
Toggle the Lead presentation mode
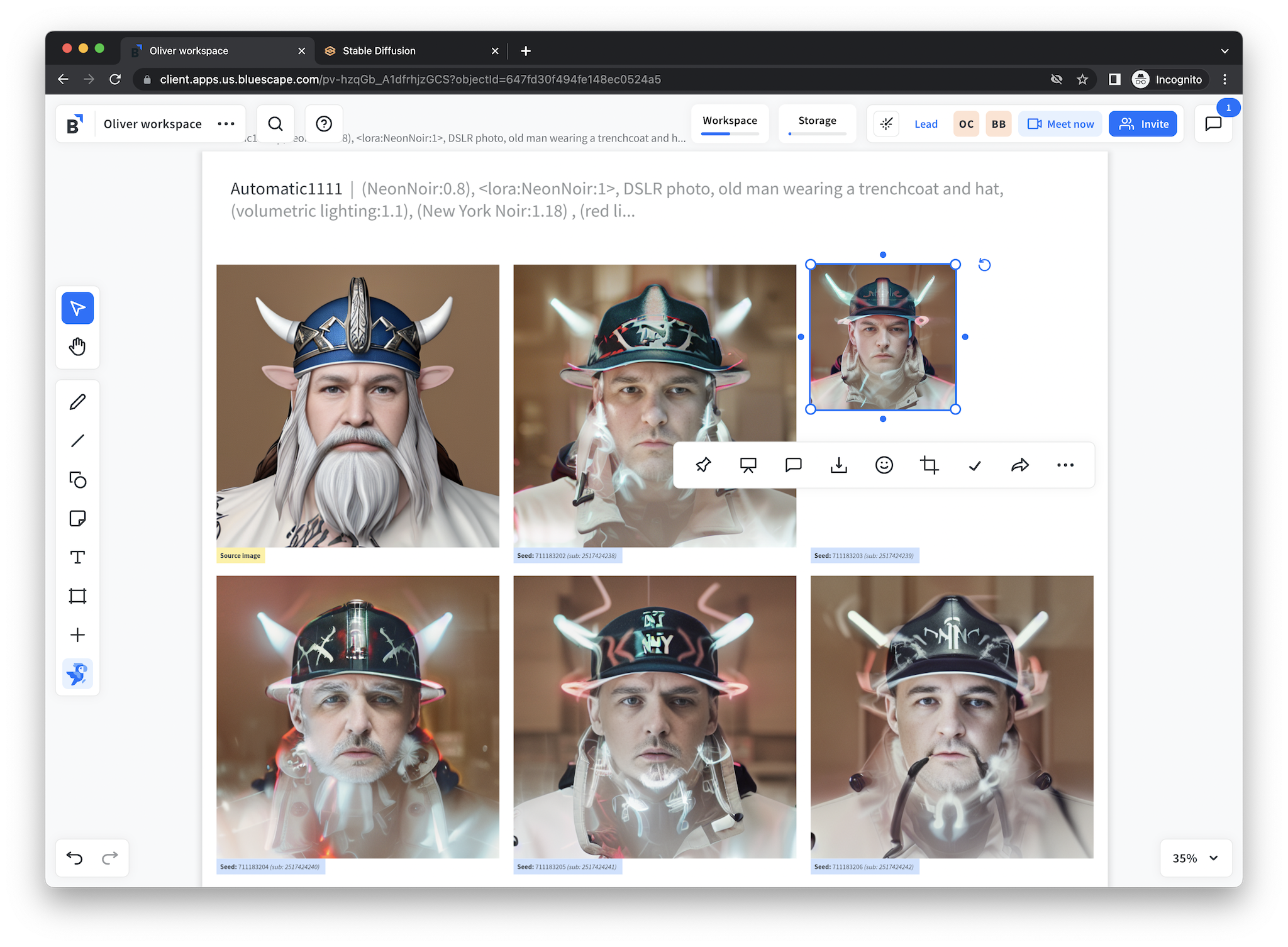925,124
